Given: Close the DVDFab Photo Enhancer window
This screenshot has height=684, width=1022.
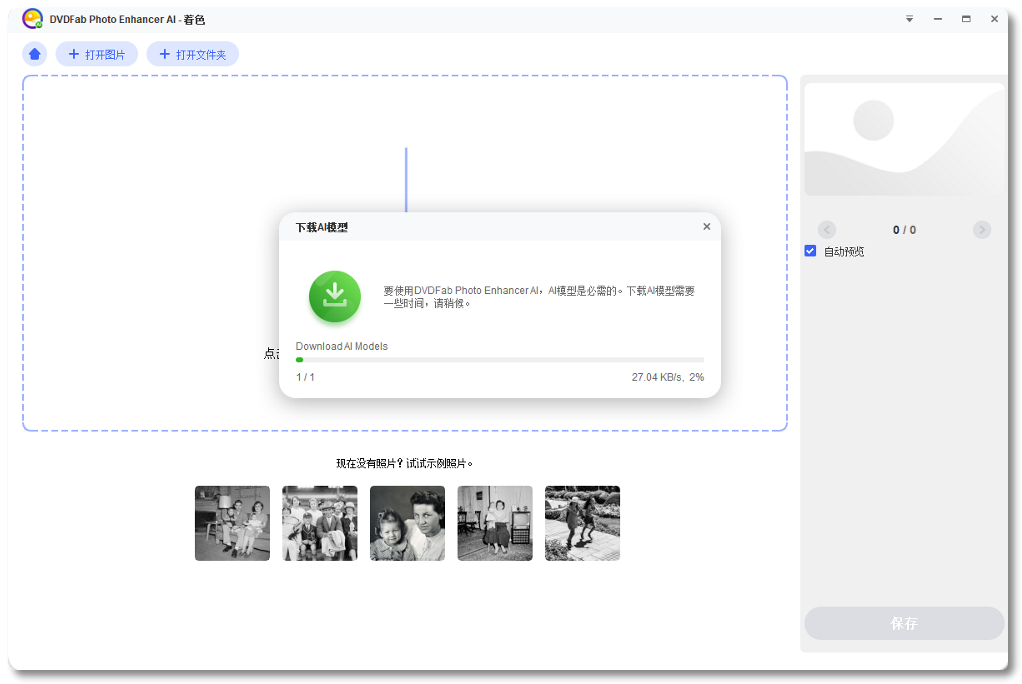Looking at the screenshot, I should tap(994, 19).
